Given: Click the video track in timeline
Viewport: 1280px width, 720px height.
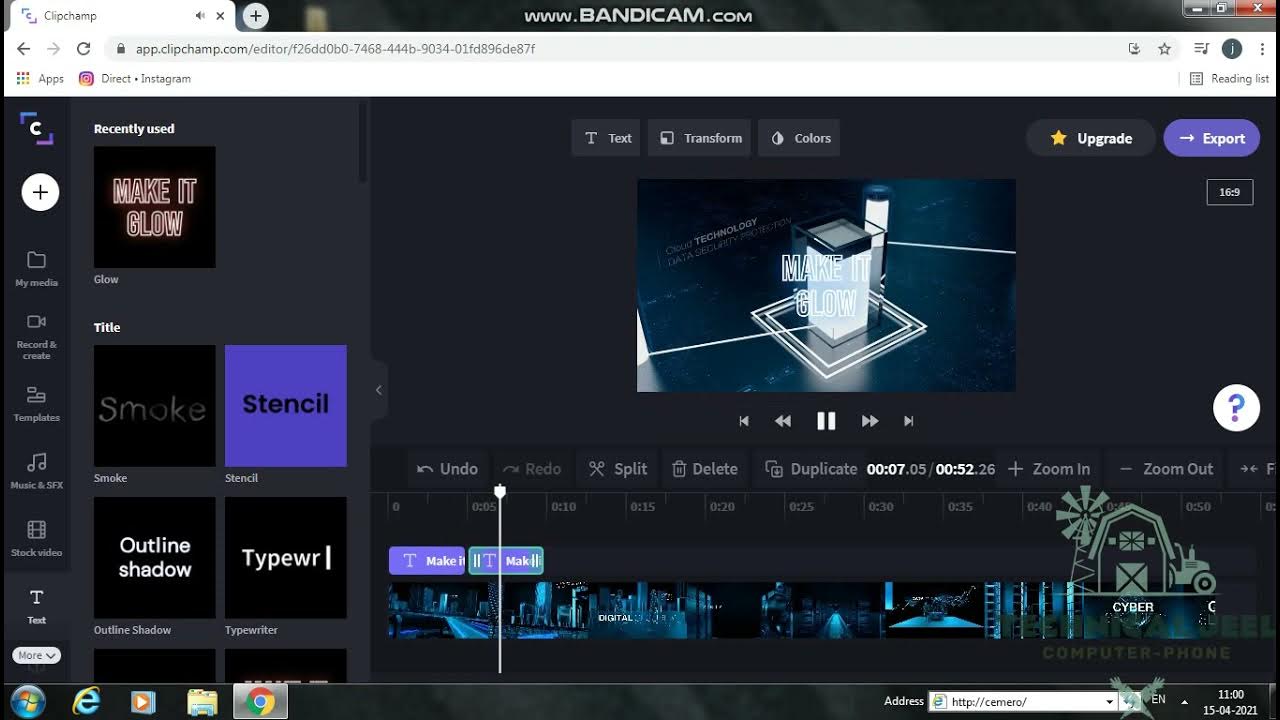Looking at the screenshot, I should (800, 610).
